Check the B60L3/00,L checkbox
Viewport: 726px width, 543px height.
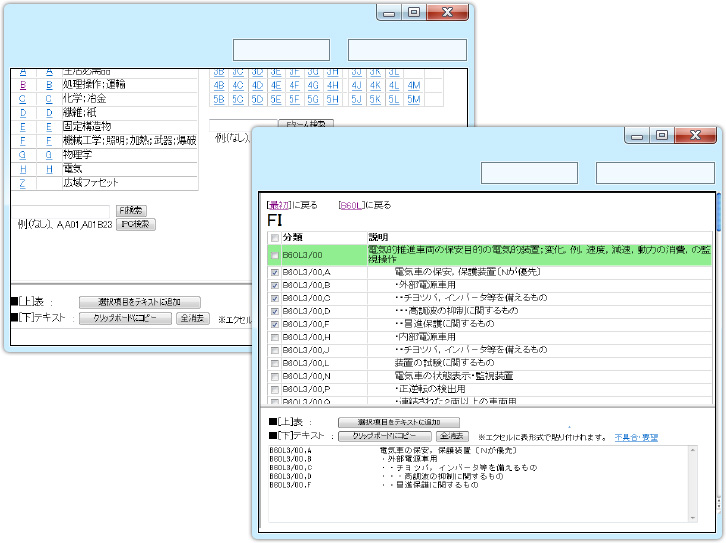[x=275, y=363]
